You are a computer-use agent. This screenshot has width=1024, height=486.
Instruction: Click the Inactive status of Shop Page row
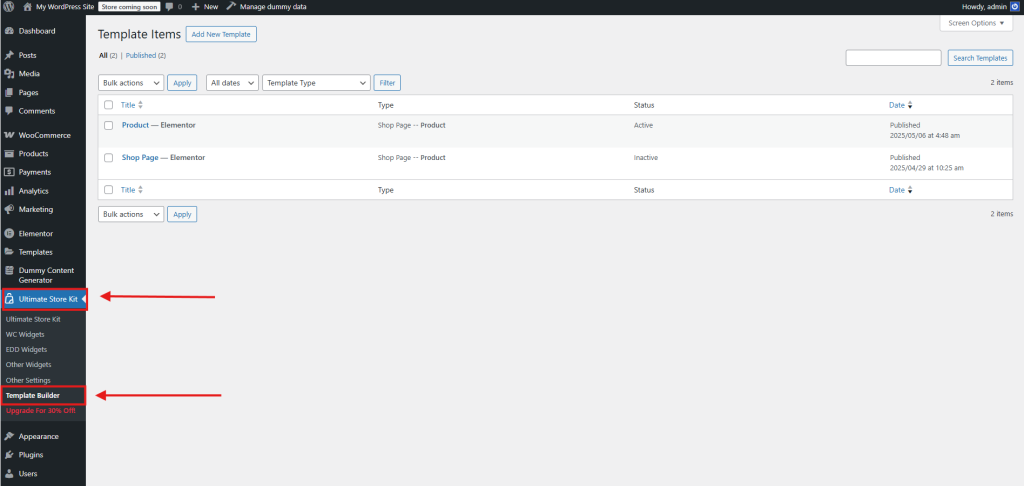[x=645, y=157]
